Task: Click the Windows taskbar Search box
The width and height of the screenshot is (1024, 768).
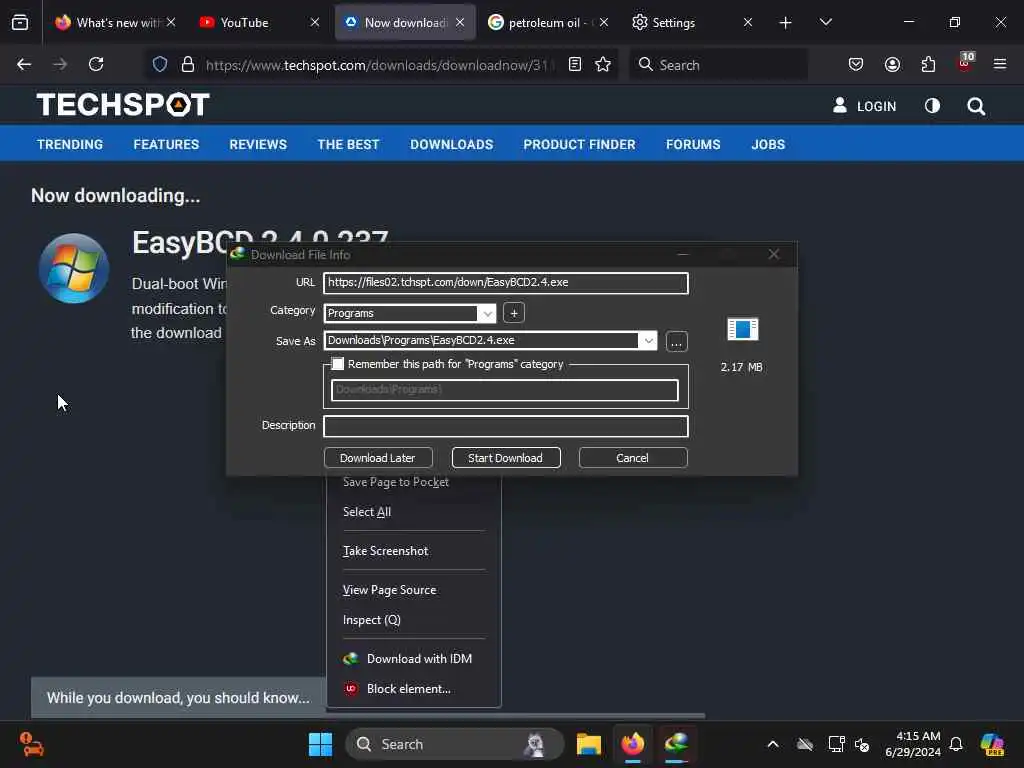Action: tap(454, 744)
